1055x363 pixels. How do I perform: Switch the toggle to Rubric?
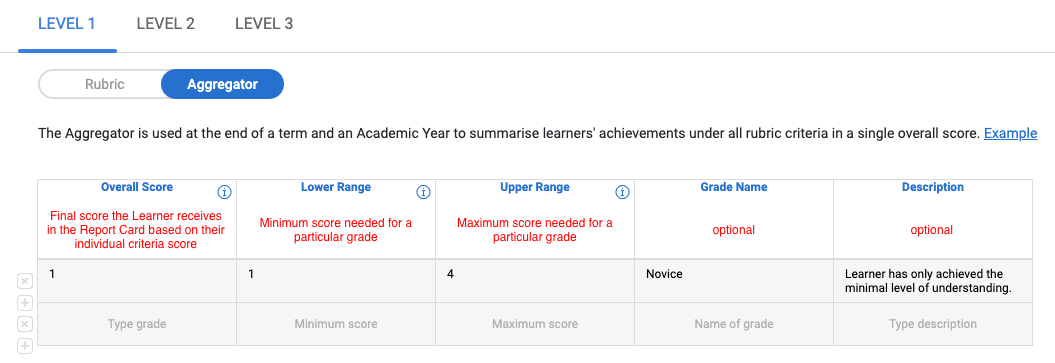click(x=104, y=85)
